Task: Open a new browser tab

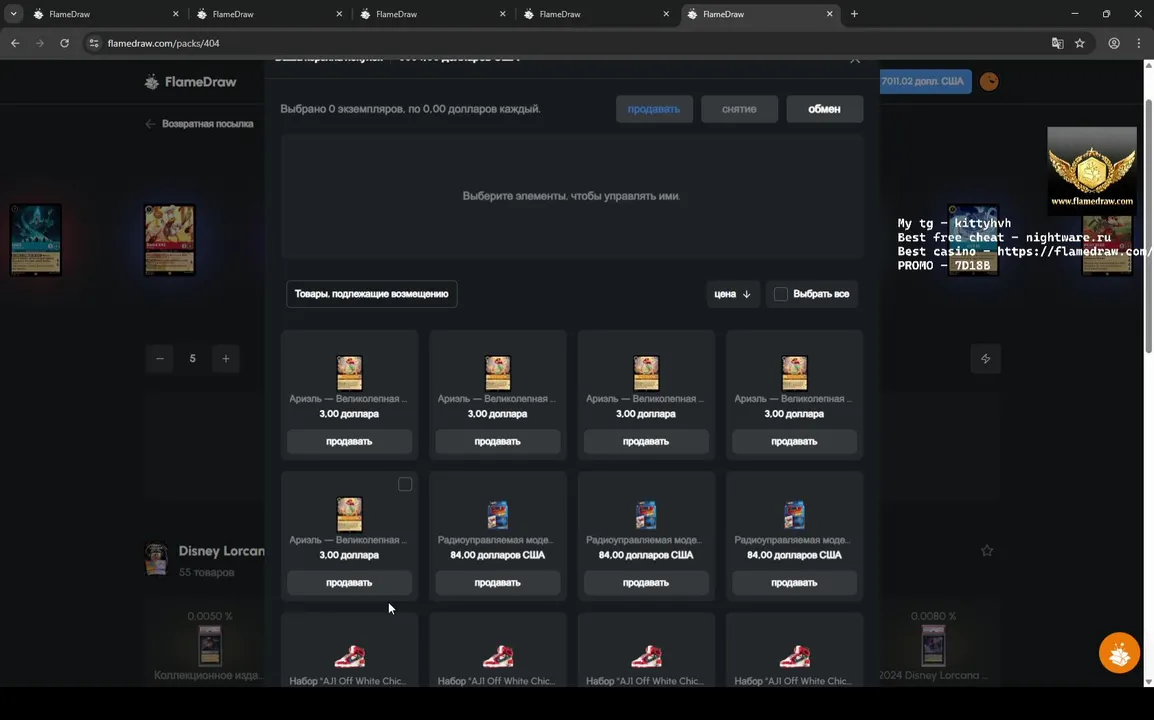Action: pyautogui.click(x=854, y=14)
